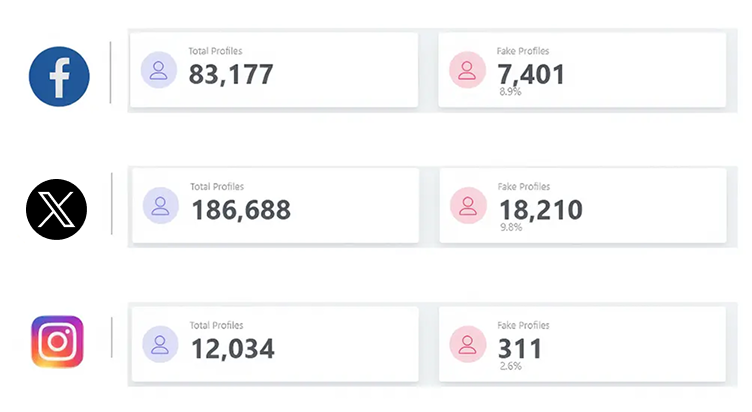
Task: Click the 9.8% percentage under 18,210
Action: click(x=510, y=228)
